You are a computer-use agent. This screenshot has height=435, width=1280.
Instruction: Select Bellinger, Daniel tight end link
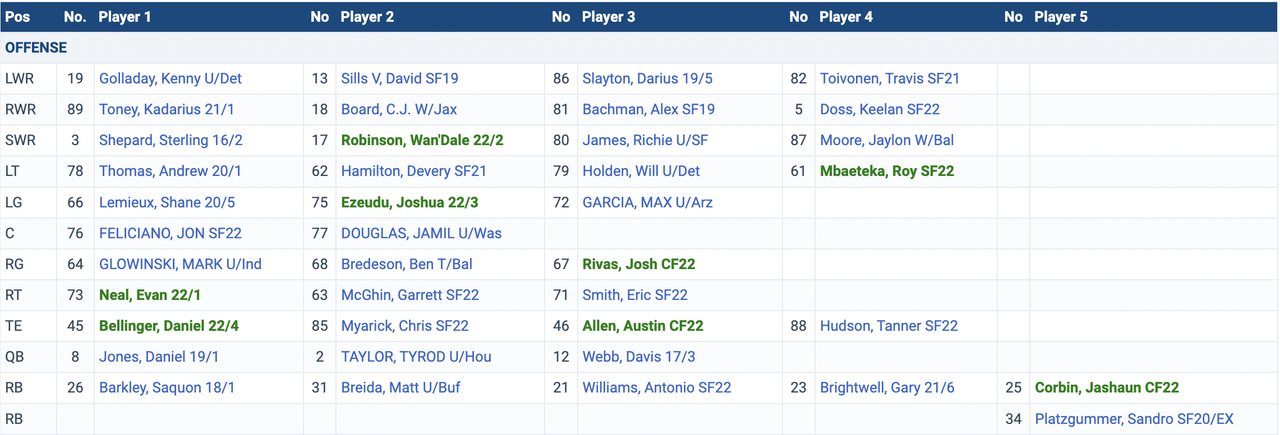click(x=169, y=326)
